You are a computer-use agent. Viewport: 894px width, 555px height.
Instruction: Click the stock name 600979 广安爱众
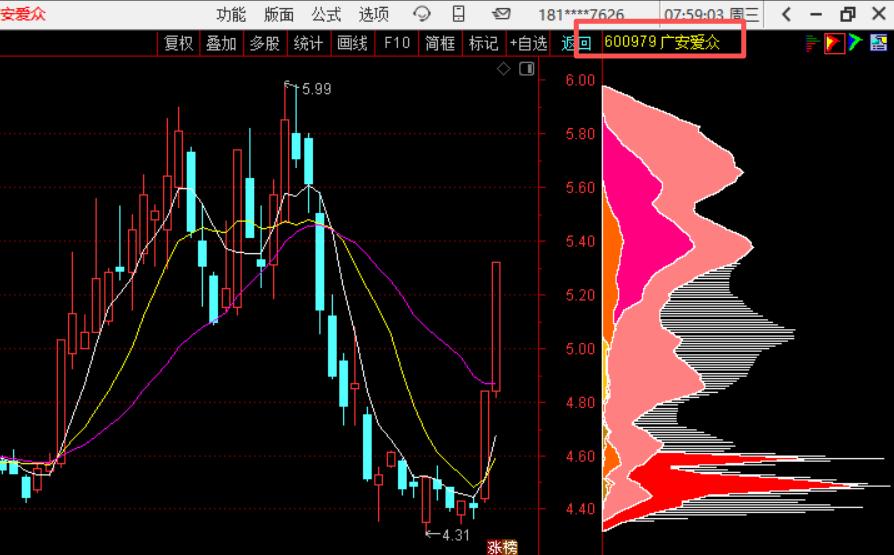(x=662, y=42)
